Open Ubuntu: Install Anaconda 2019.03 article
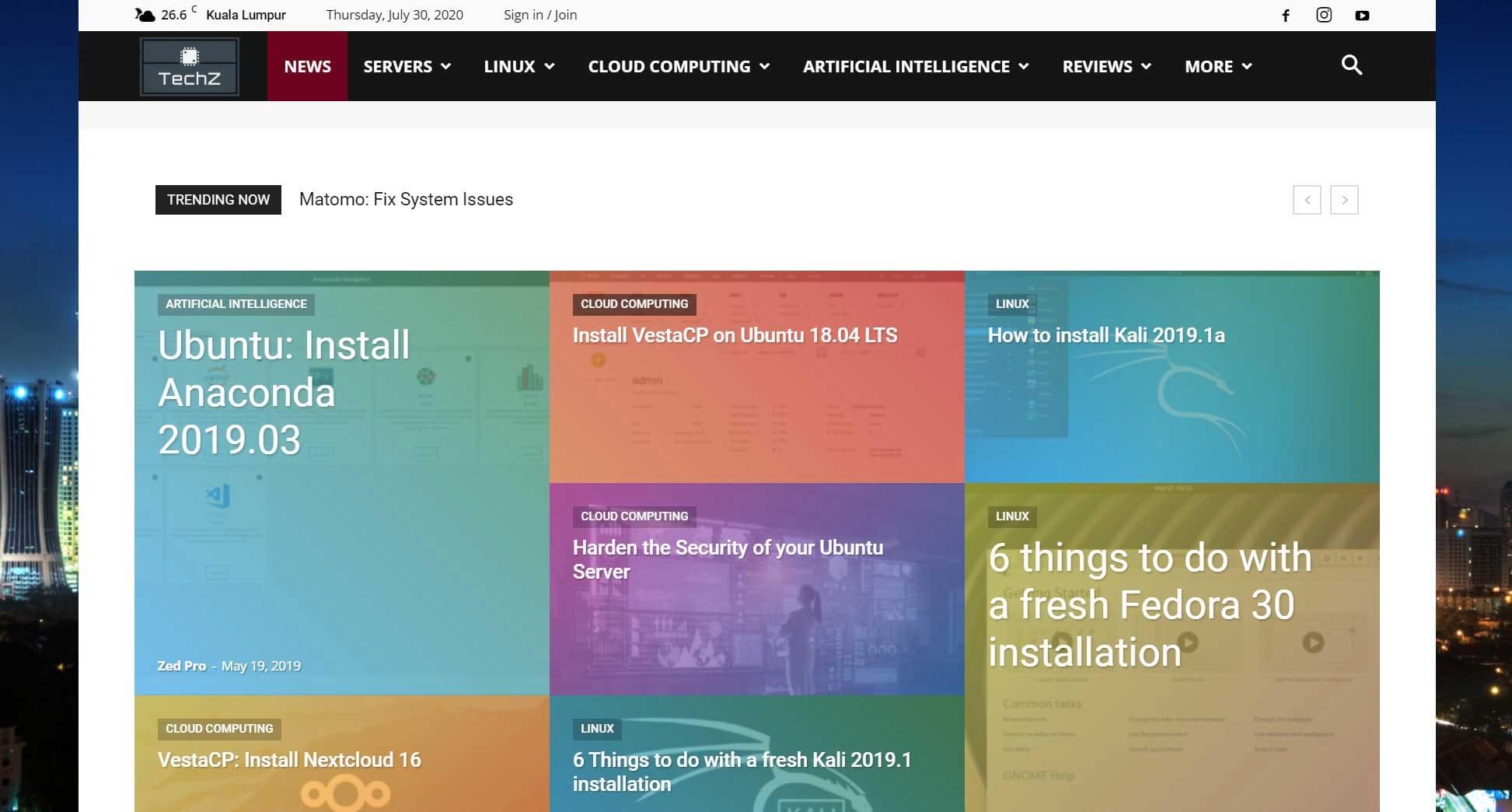This screenshot has width=1512, height=812. click(x=284, y=392)
